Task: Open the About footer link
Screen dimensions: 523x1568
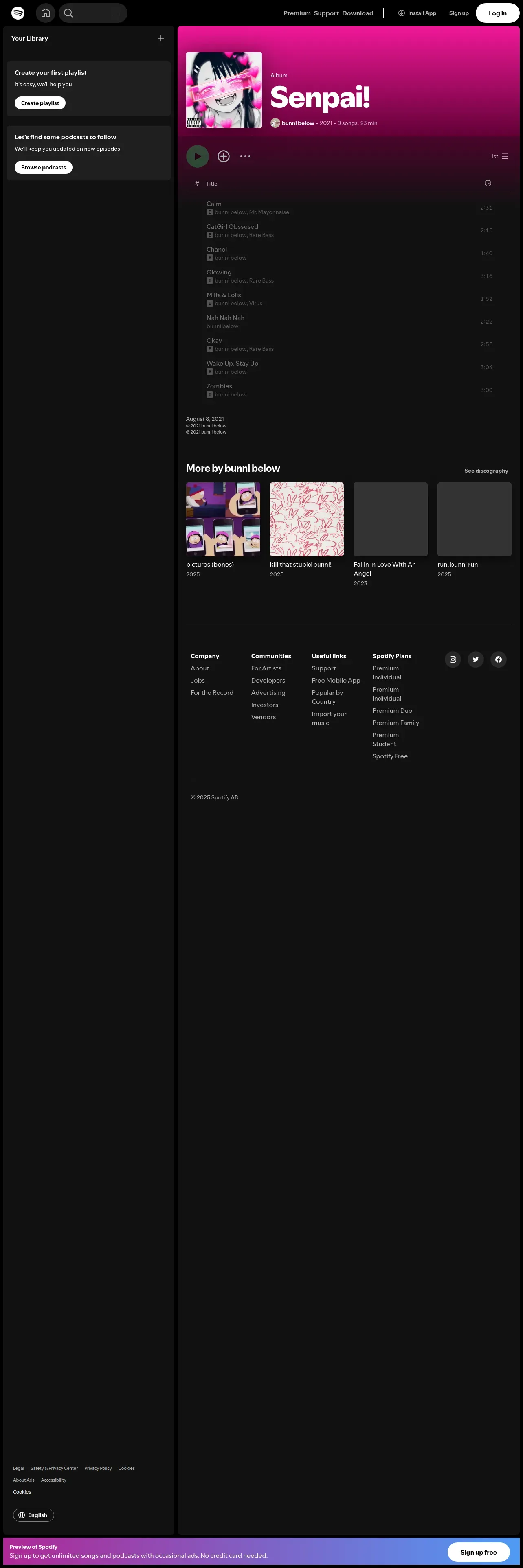Action: pyautogui.click(x=200, y=668)
